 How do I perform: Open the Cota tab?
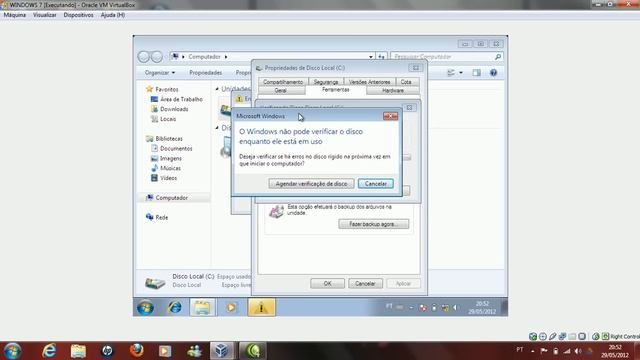tap(406, 82)
